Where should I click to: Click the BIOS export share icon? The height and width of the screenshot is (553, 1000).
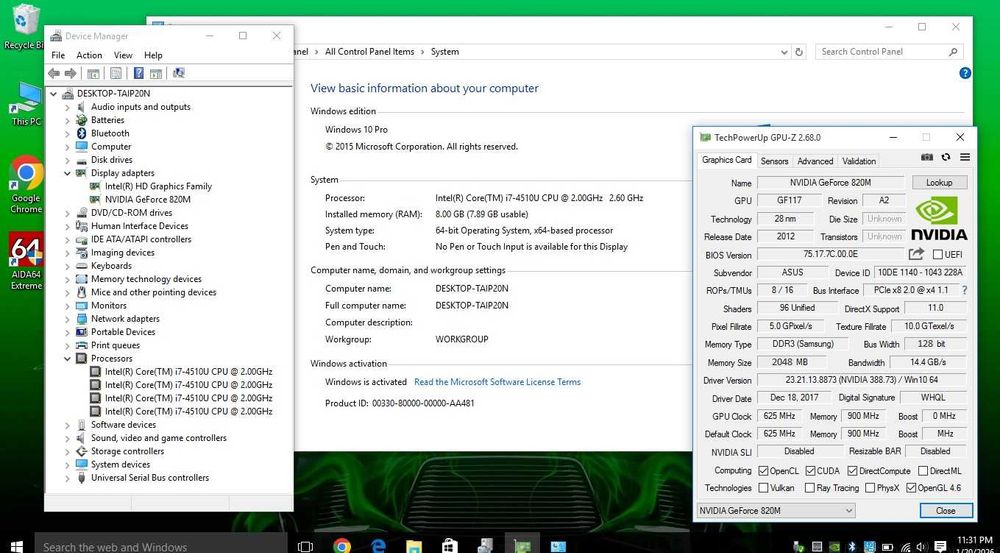click(x=916, y=254)
